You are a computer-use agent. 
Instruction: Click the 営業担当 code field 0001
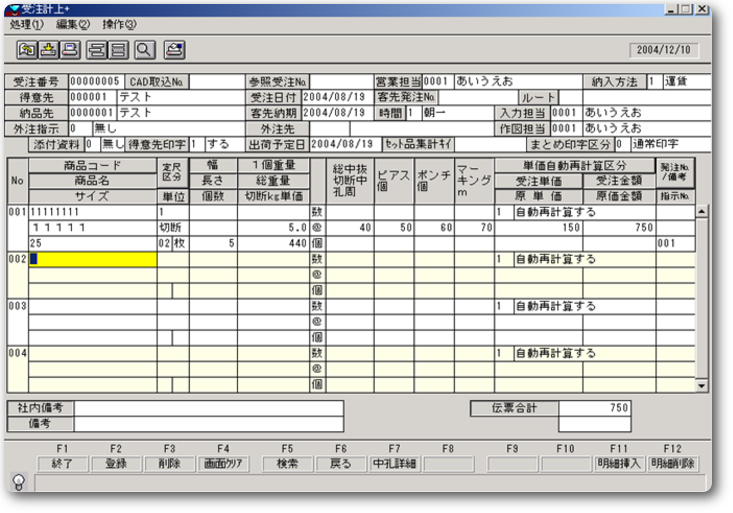pos(438,82)
